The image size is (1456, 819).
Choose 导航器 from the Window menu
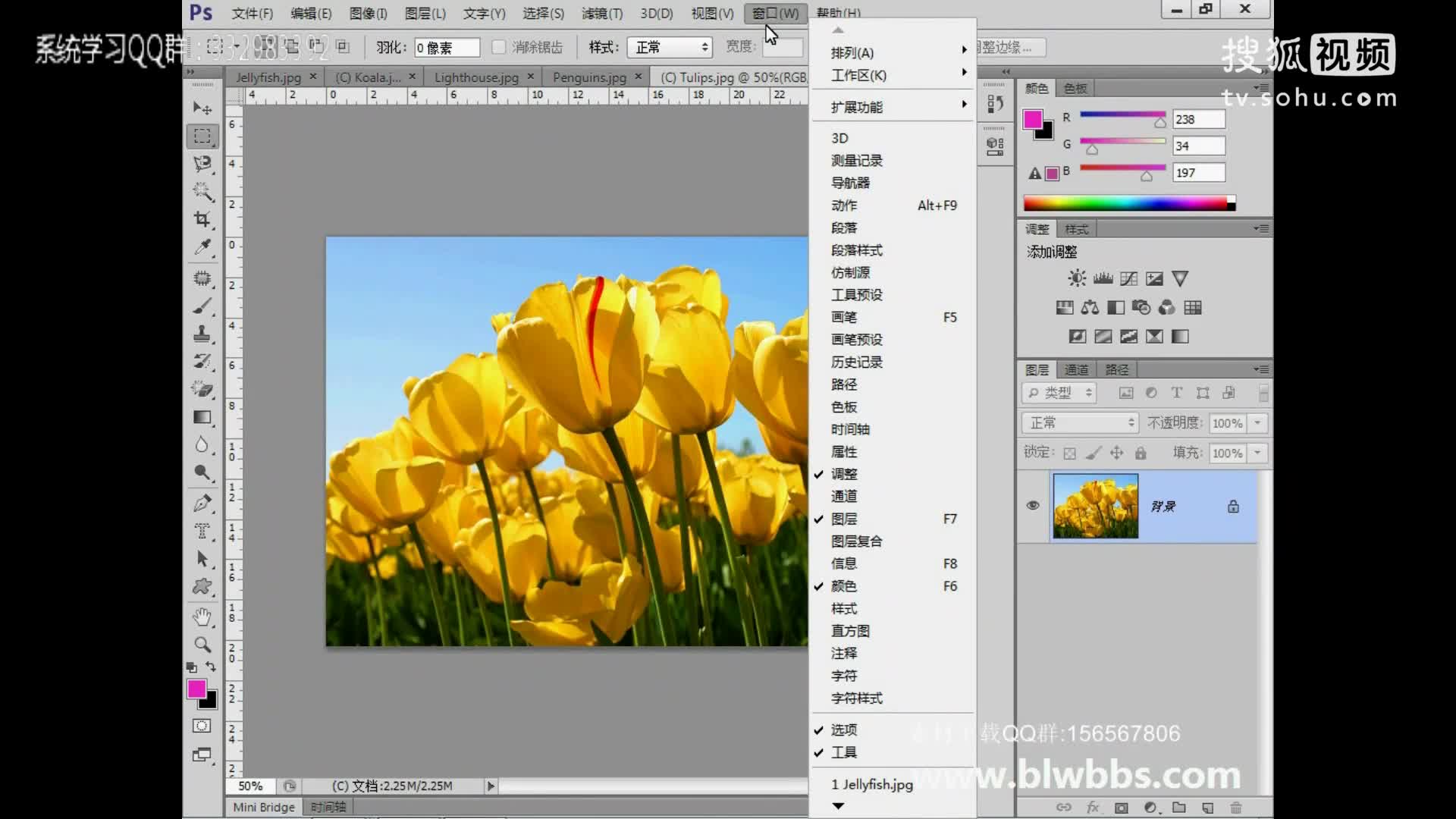click(x=893, y=183)
